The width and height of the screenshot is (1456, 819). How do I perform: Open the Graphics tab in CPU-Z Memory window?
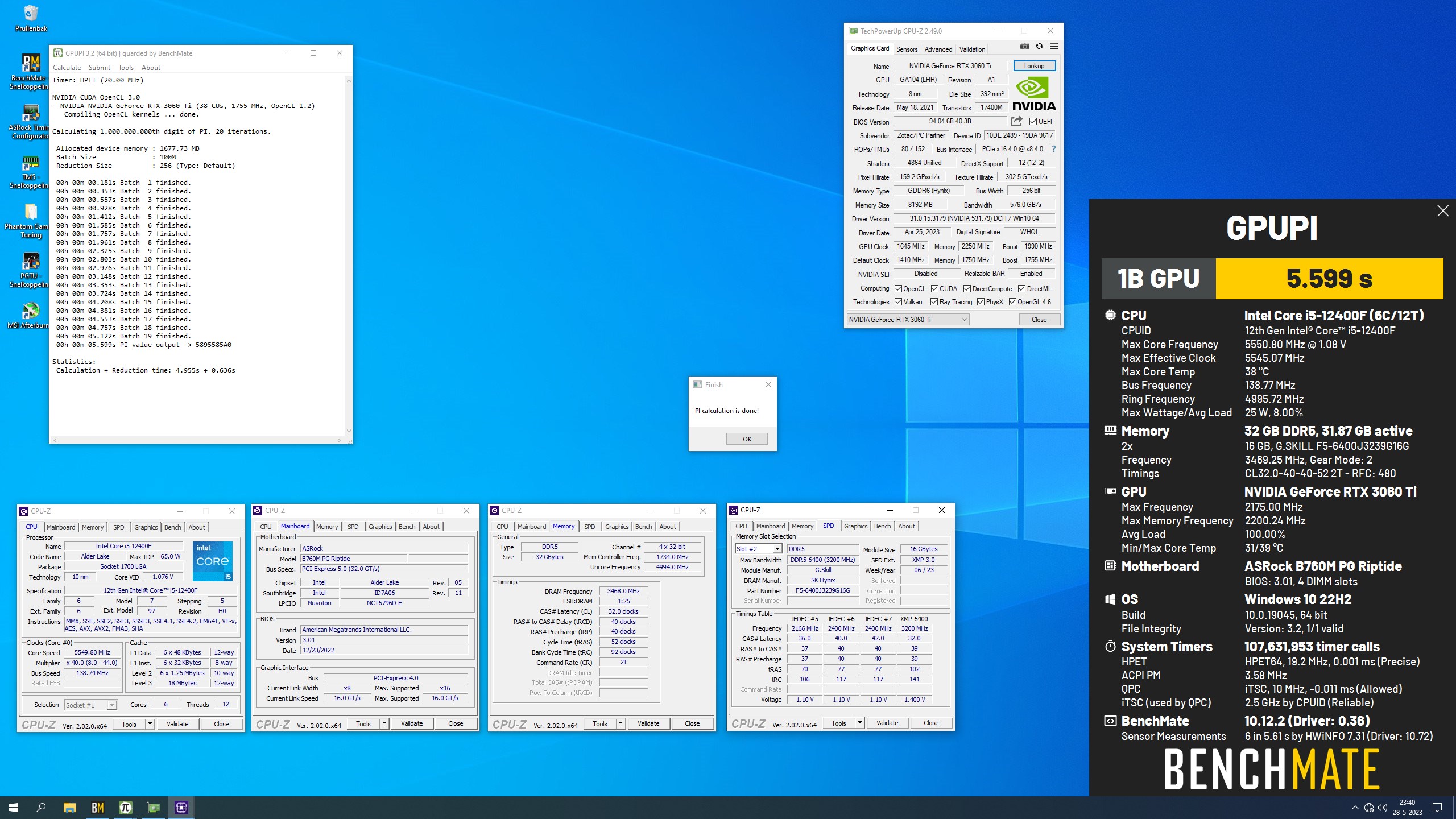coord(617,527)
